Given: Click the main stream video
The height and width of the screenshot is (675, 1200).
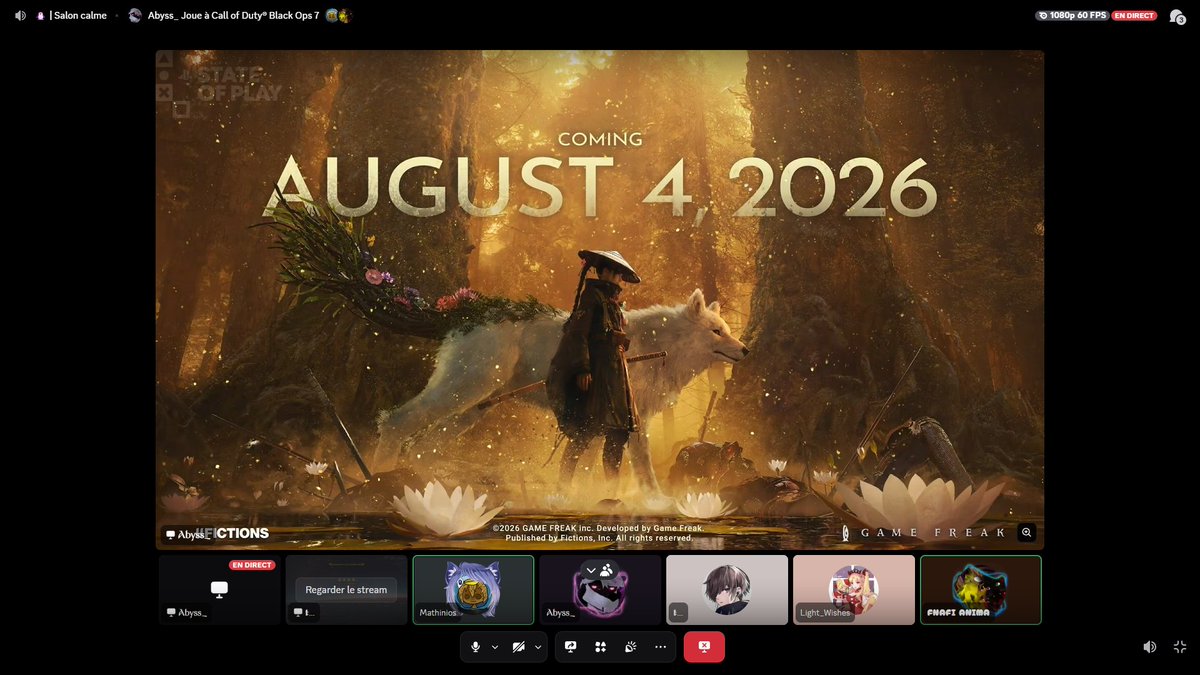Looking at the screenshot, I should tap(600, 299).
